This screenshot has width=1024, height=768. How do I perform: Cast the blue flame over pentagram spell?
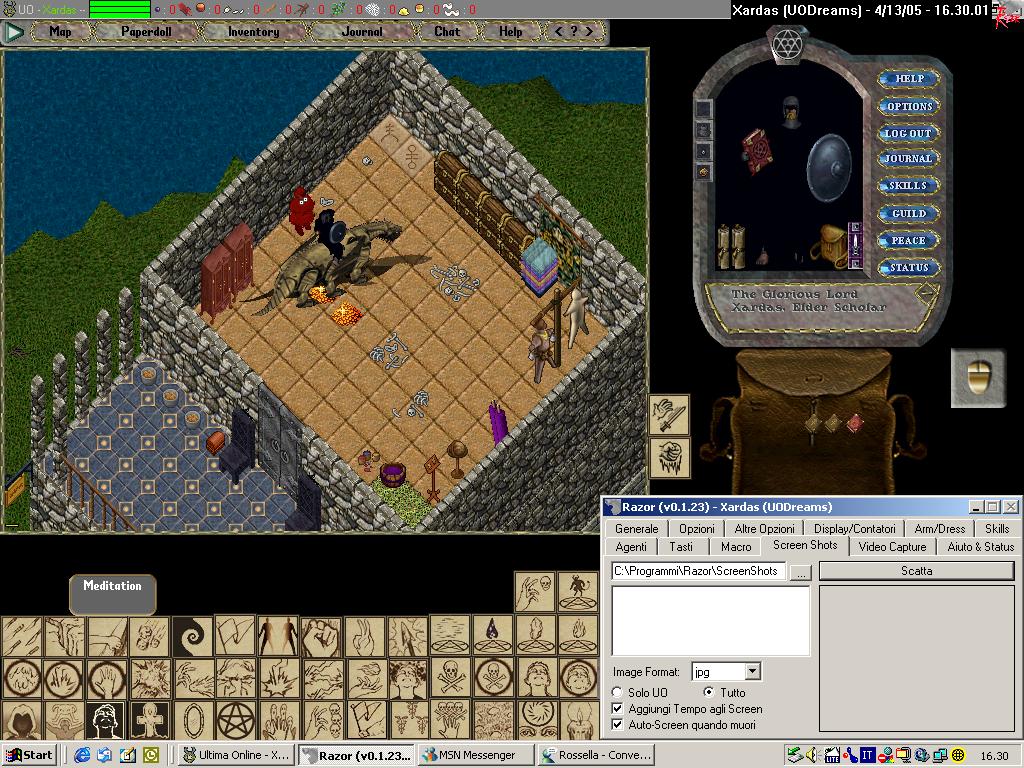[492, 635]
